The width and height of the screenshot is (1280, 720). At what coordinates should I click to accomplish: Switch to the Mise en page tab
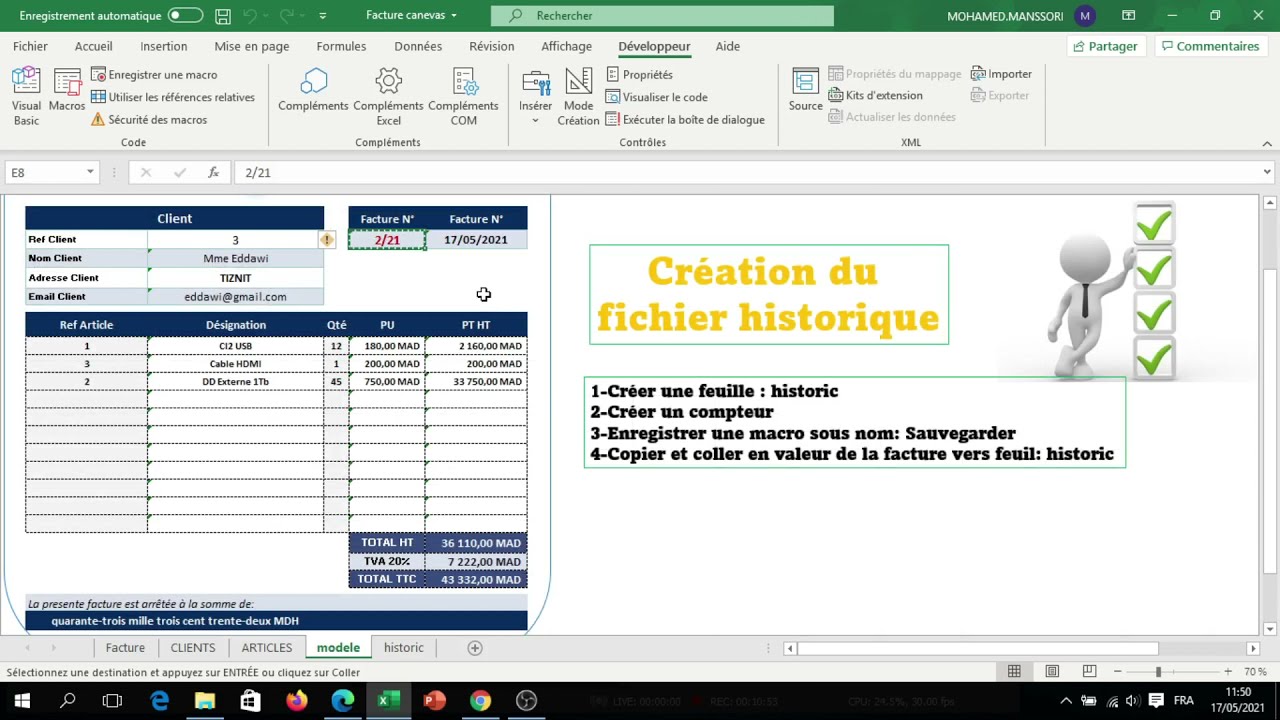[x=251, y=46]
